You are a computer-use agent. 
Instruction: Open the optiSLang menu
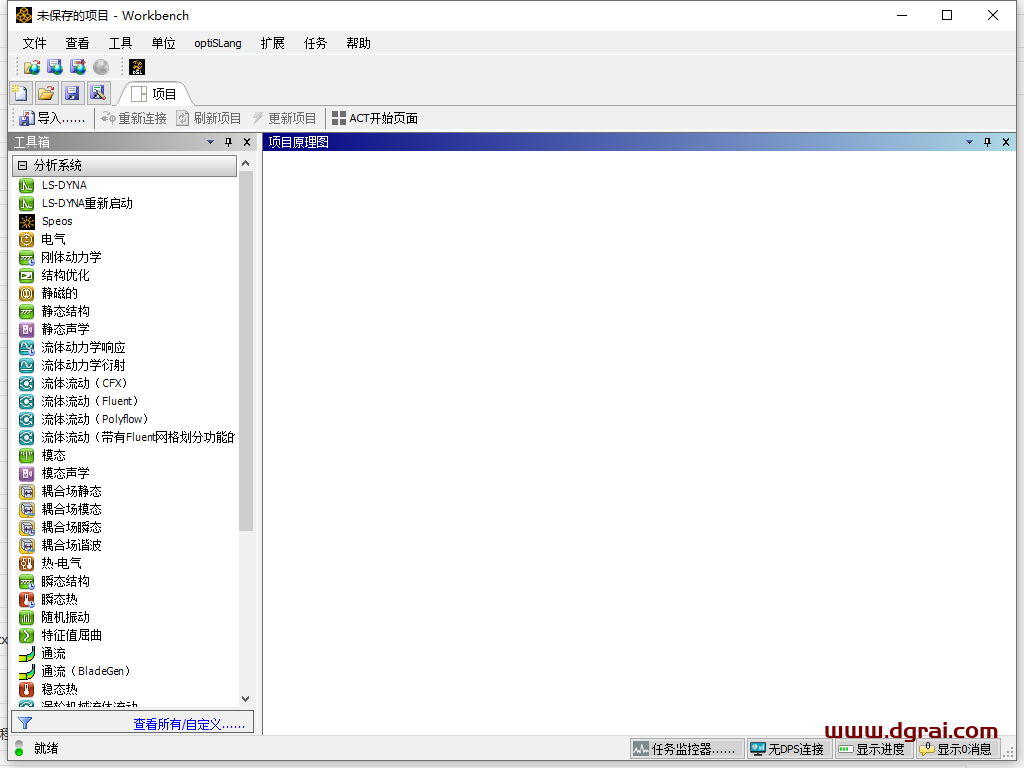[x=217, y=43]
